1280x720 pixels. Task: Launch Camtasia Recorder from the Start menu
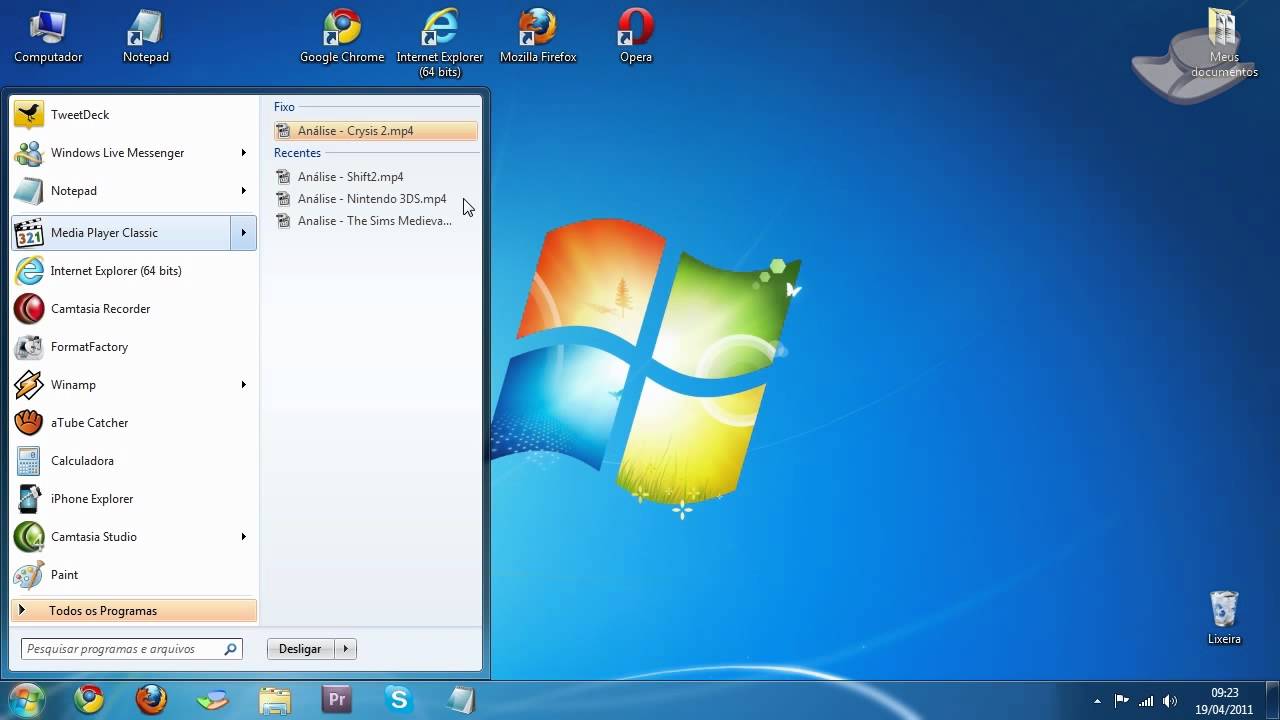click(x=134, y=309)
